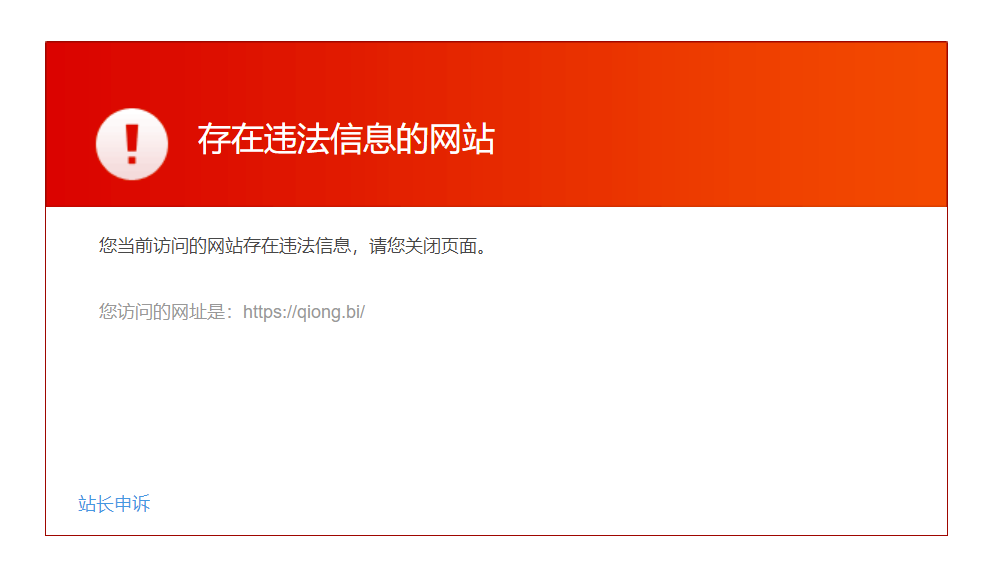
Task: Click the banner's empty red area beside the heading
Action: [x=697, y=139]
